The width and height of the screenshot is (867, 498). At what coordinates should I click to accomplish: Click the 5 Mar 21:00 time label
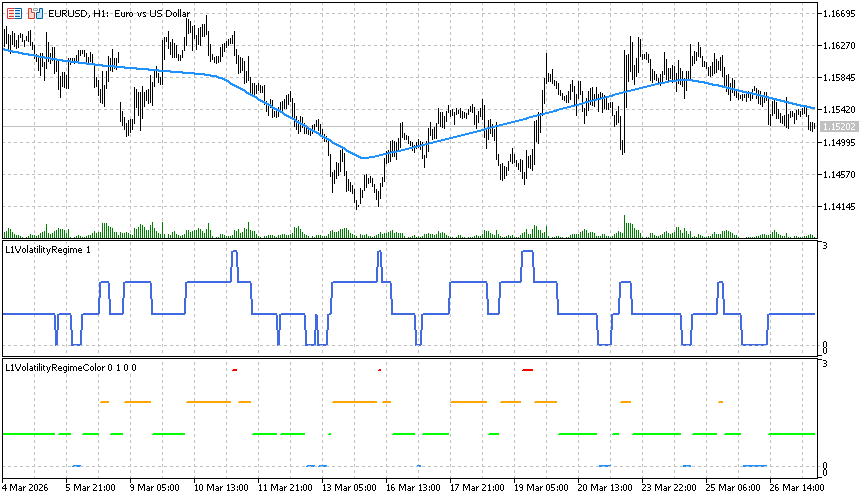[90, 487]
